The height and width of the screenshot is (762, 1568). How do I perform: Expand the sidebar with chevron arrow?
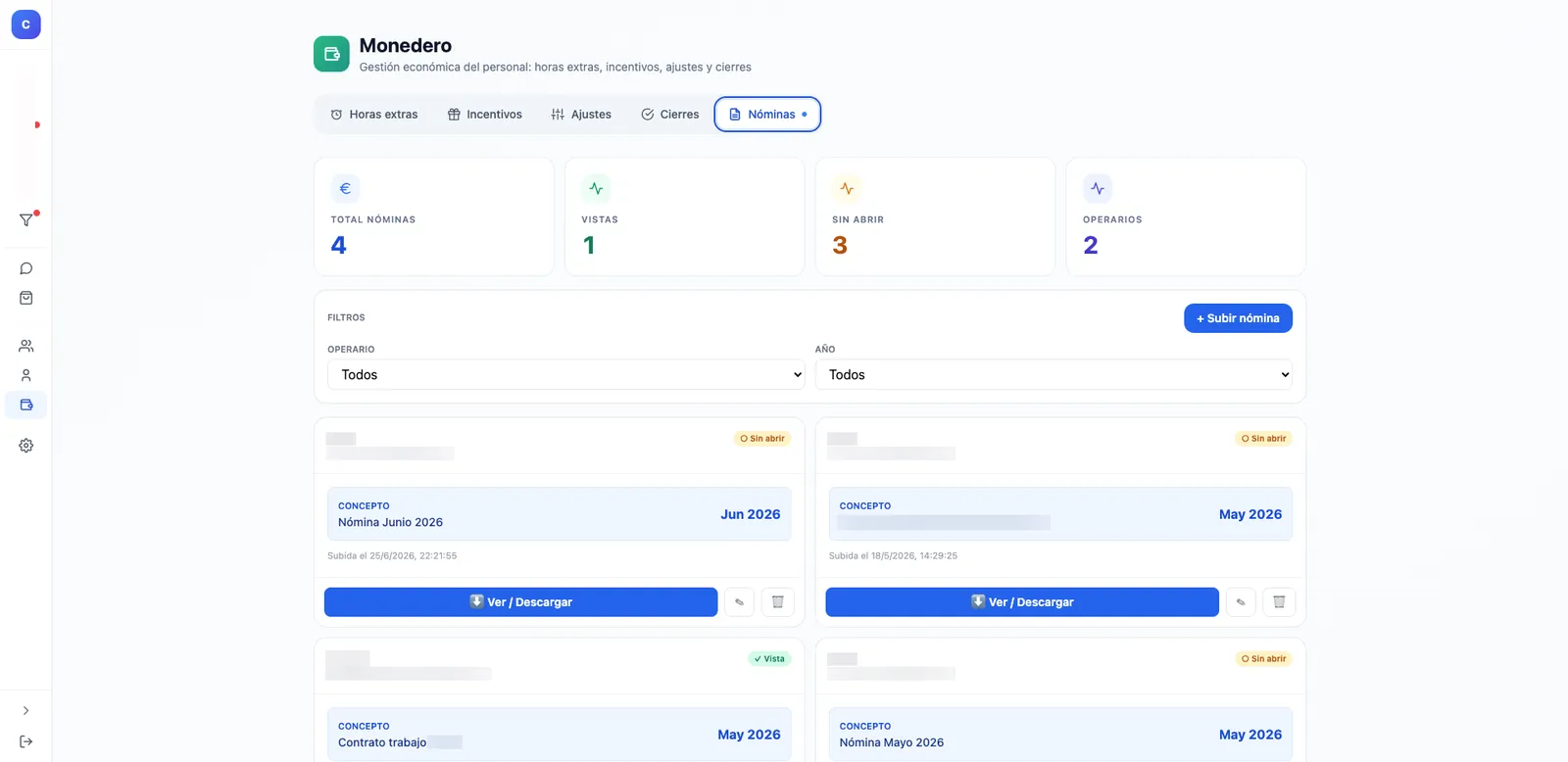26,711
